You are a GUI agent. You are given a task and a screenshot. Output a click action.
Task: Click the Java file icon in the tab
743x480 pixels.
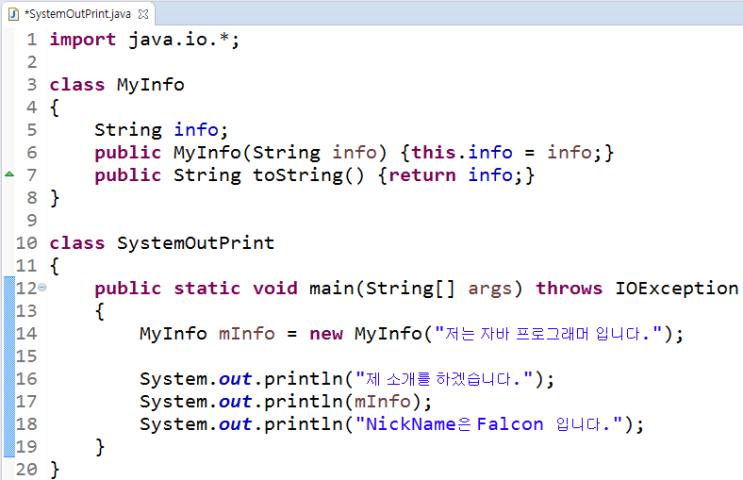pyautogui.click(x=13, y=13)
